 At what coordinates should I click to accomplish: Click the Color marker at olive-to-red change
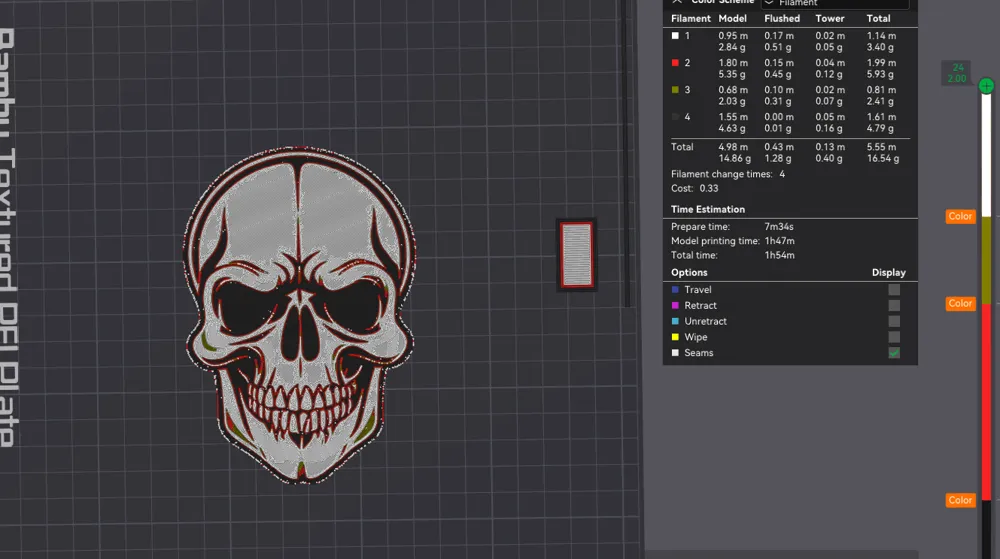click(960, 303)
